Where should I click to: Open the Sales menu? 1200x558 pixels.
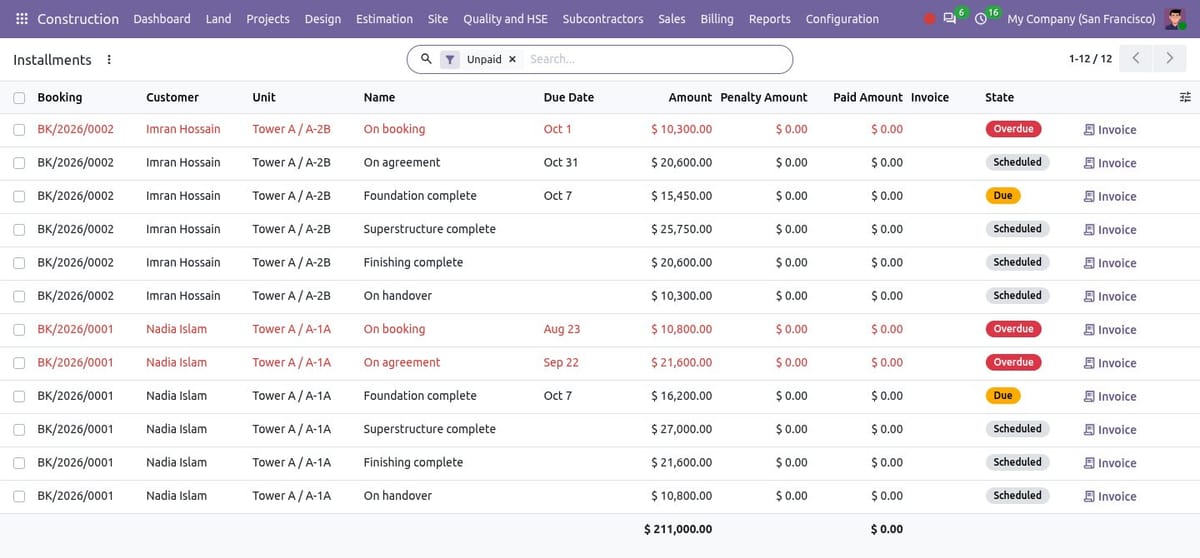[x=672, y=19]
